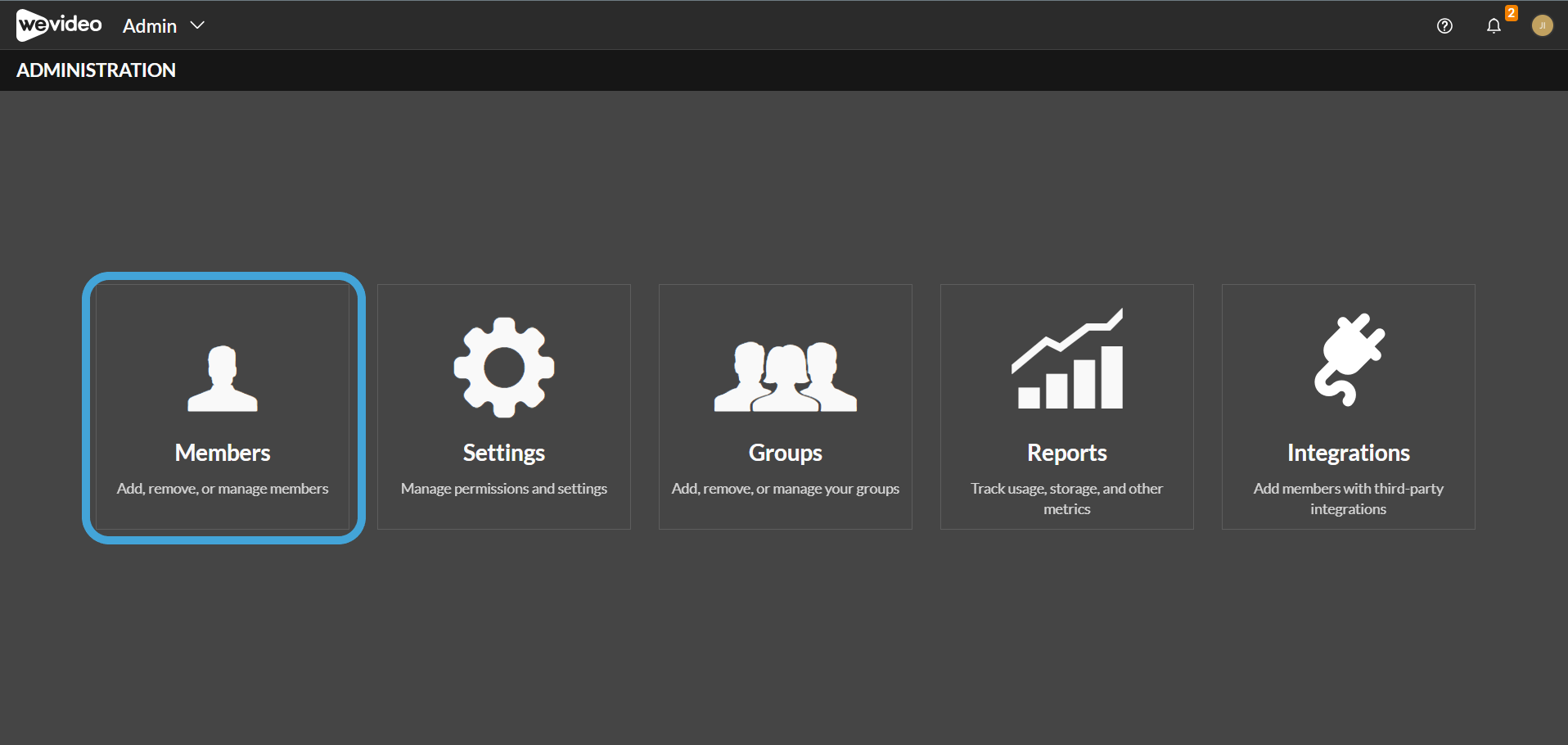Open the notifications bell

click(1494, 26)
